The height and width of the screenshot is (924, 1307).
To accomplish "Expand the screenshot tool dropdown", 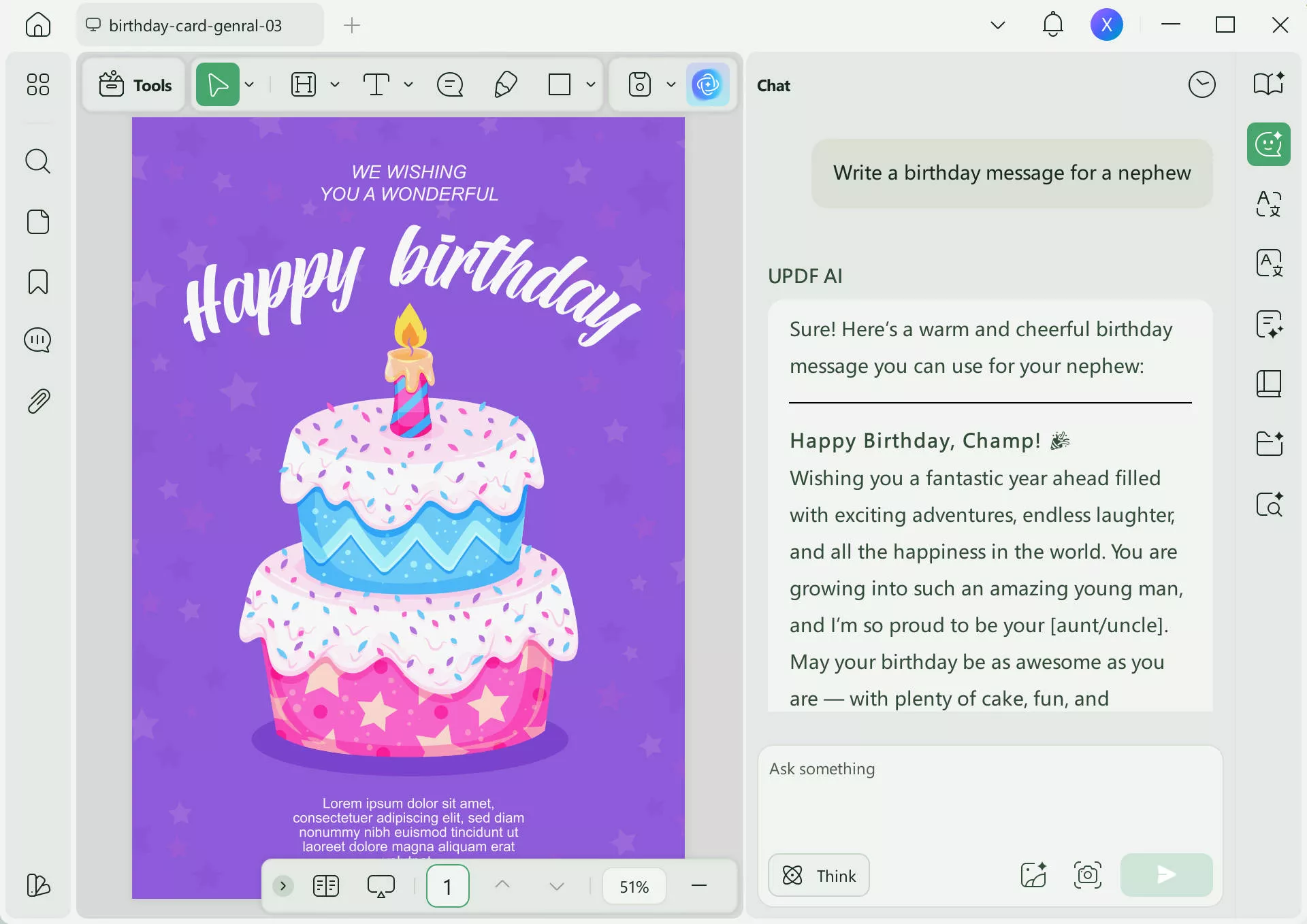I will [x=671, y=84].
